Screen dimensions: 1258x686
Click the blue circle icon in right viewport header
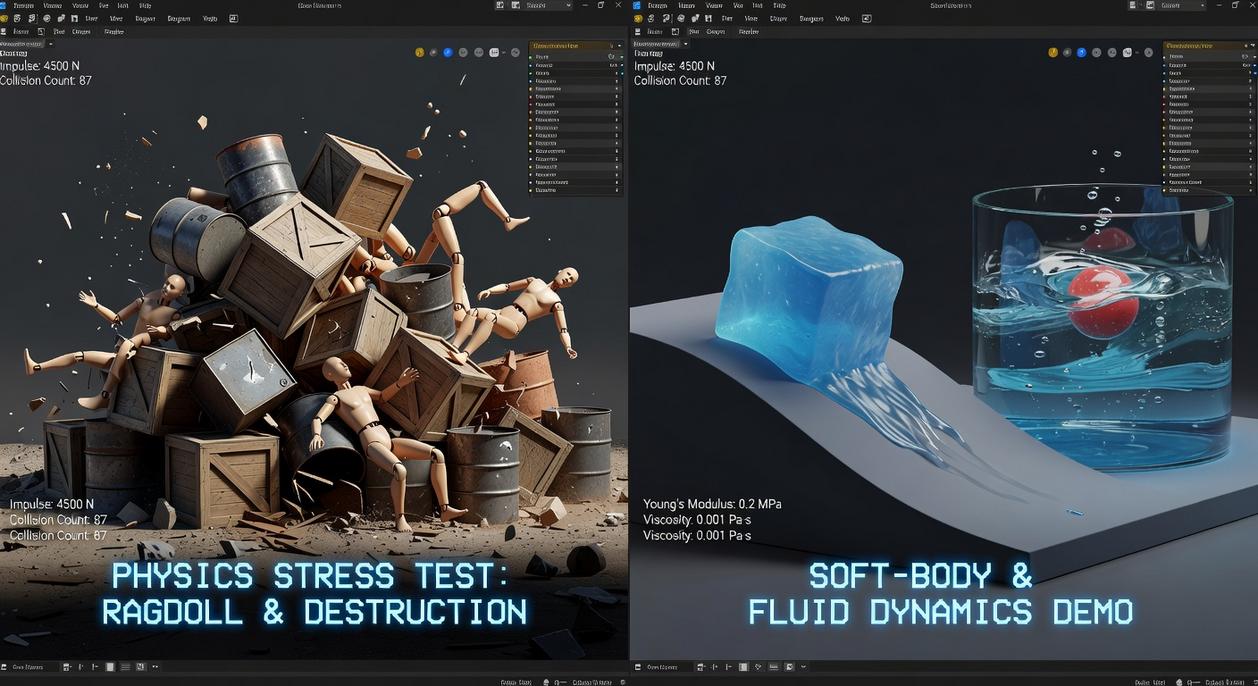pyautogui.click(x=1081, y=52)
